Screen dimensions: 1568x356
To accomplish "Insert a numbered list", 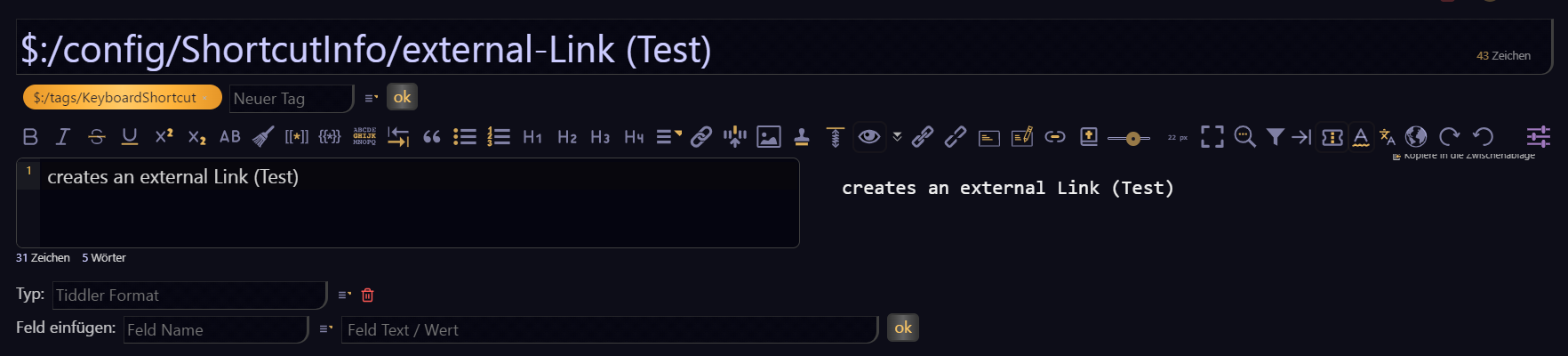I will [499, 137].
